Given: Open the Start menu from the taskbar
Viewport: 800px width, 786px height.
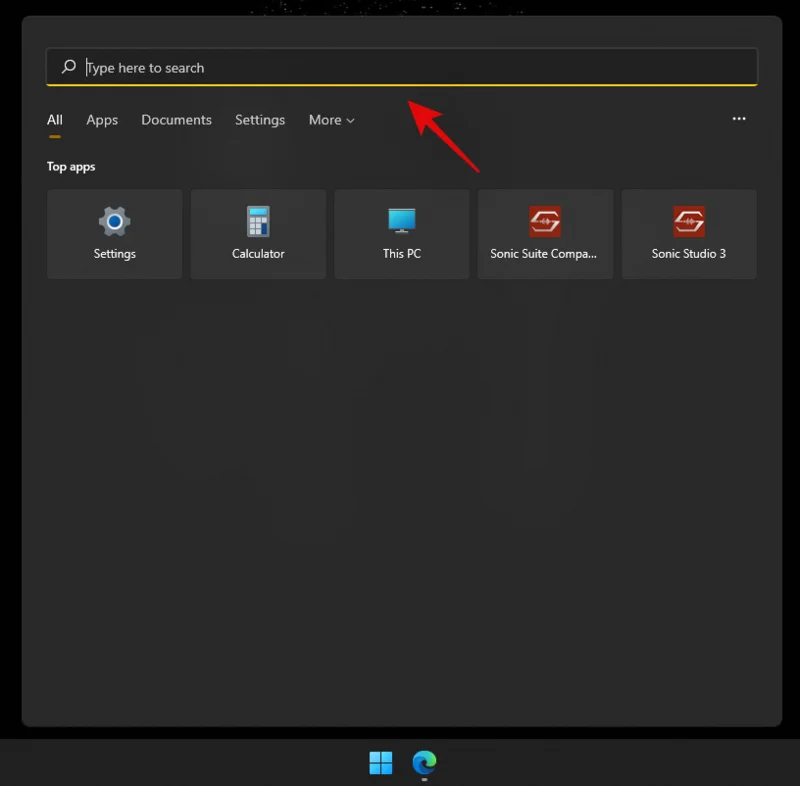Looking at the screenshot, I should 380,763.
